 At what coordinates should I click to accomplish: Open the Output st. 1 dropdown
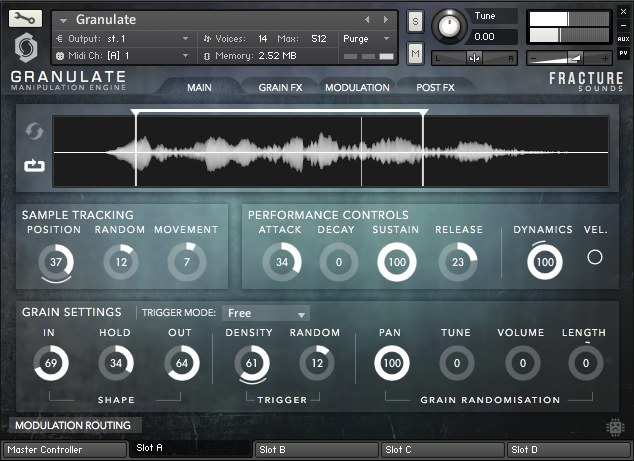123,39
